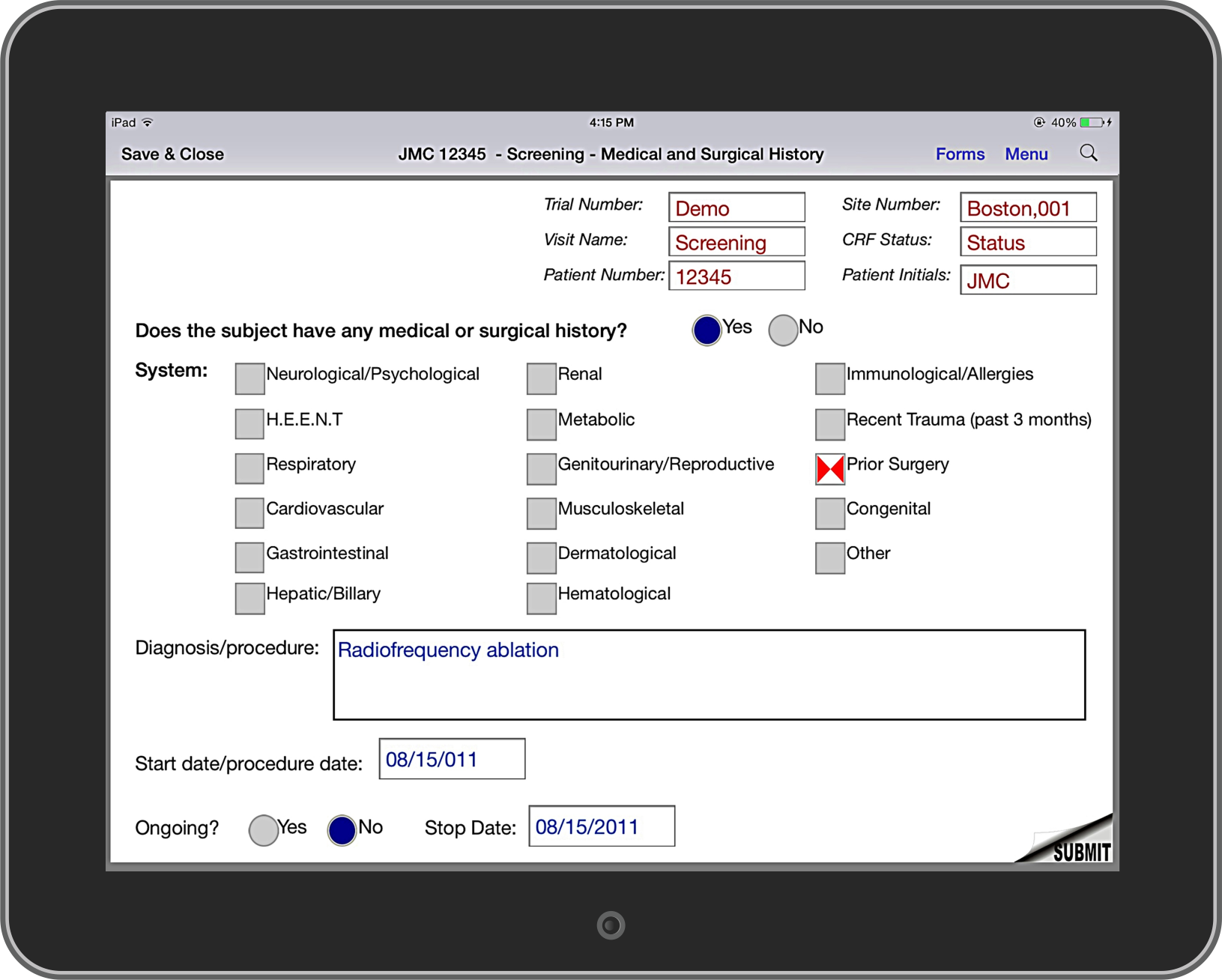The width and height of the screenshot is (1222, 980).
Task: Check the Recent Trauma box
Action: pyautogui.click(x=829, y=423)
